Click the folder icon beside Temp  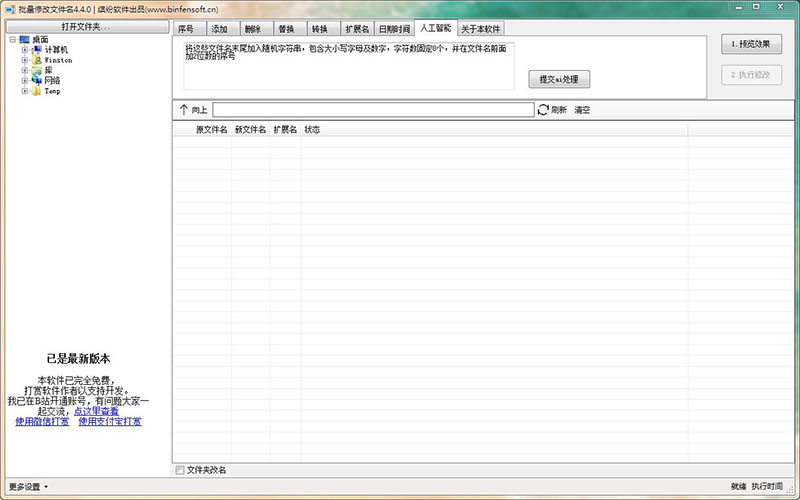(x=36, y=91)
